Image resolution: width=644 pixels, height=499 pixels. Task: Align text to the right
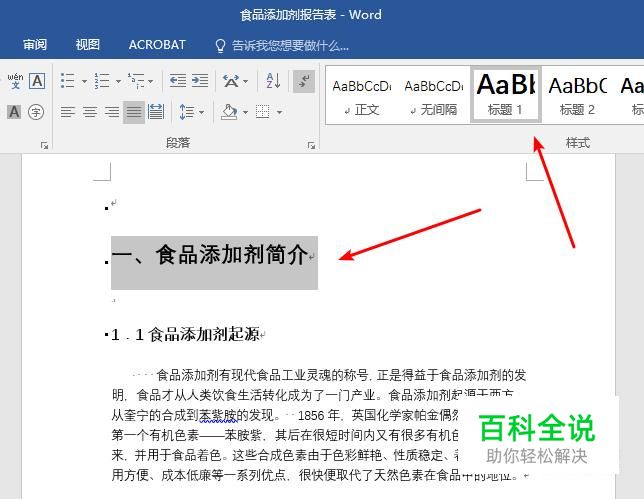[x=112, y=112]
